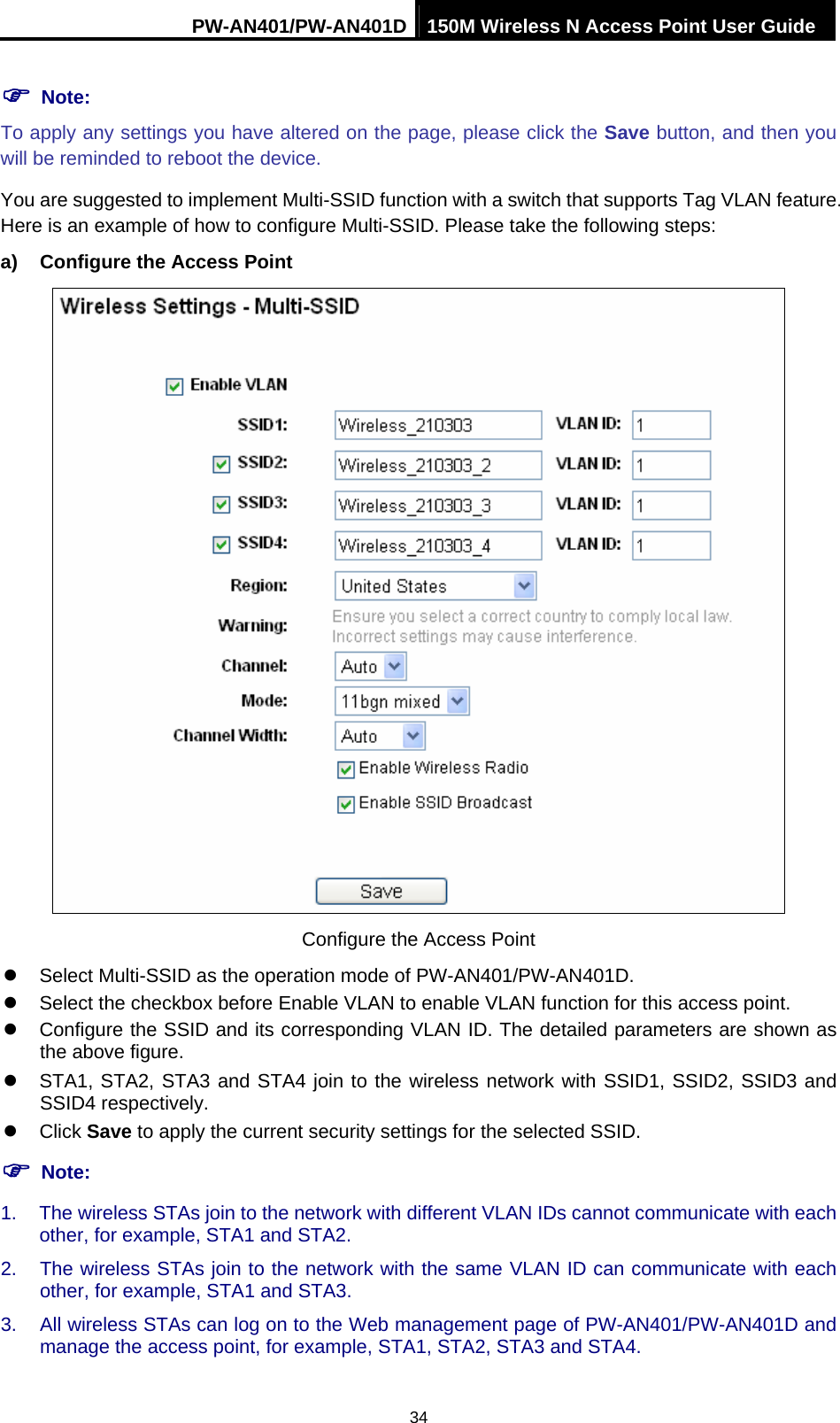This screenshot has width=840, height=1423.
Task: Uncheck the SSID4 checkbox
Action: 221,545
